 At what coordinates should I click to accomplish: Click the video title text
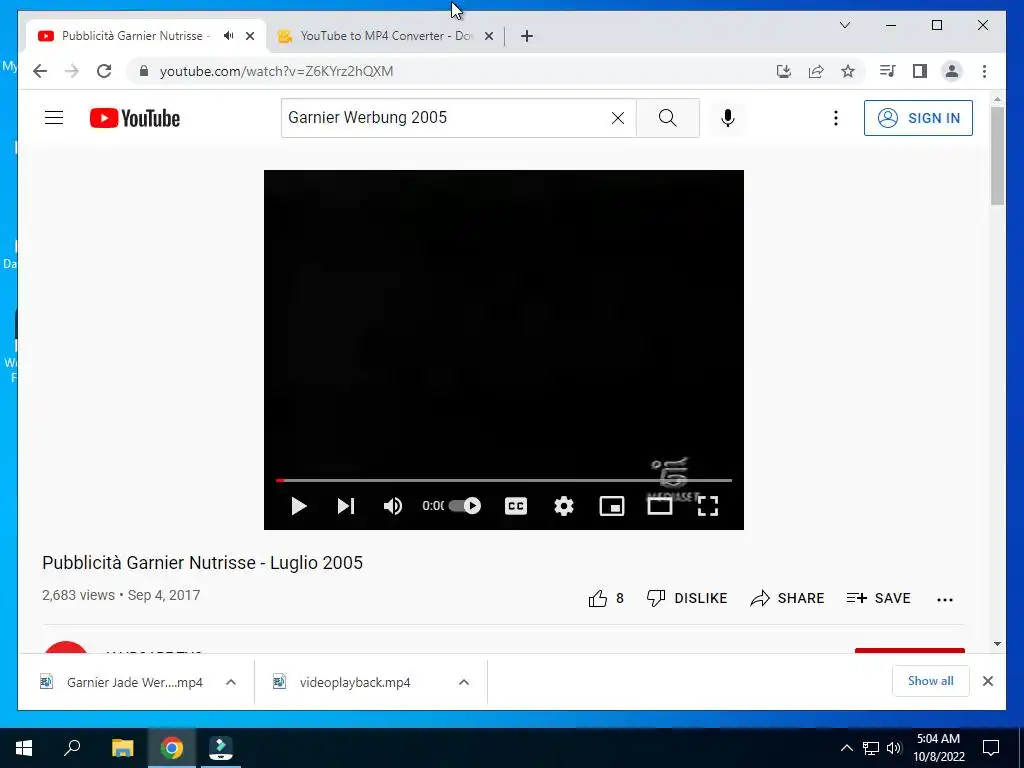[x=202, y=563]
